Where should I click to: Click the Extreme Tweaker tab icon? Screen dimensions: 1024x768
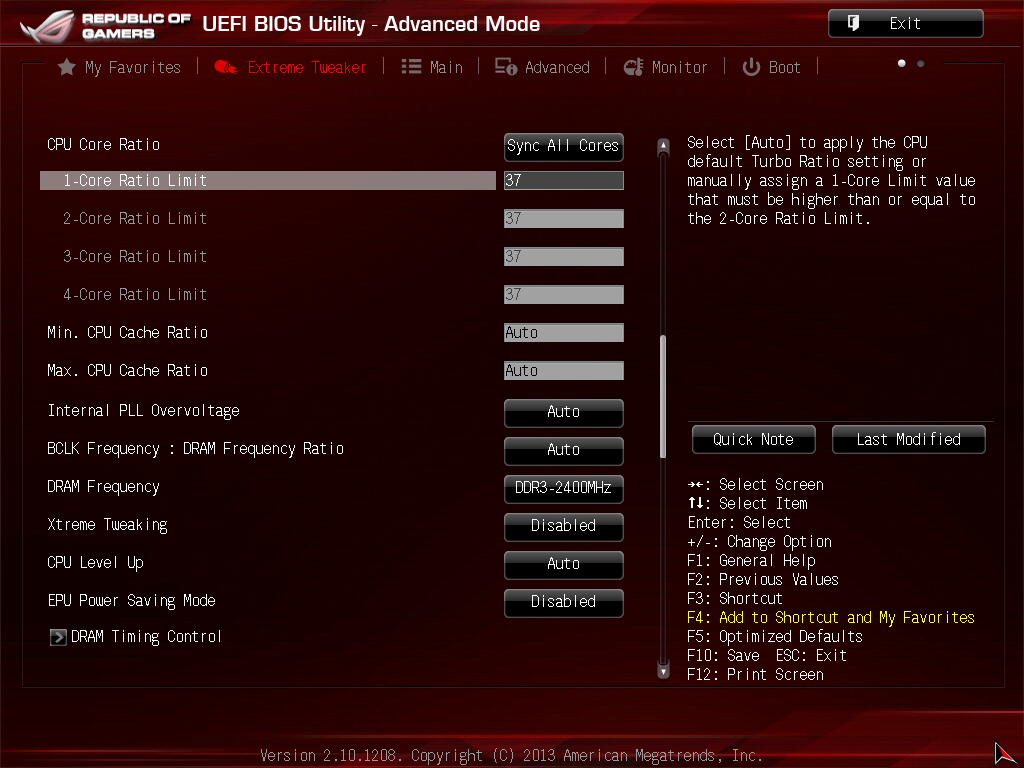click(225, 67)
